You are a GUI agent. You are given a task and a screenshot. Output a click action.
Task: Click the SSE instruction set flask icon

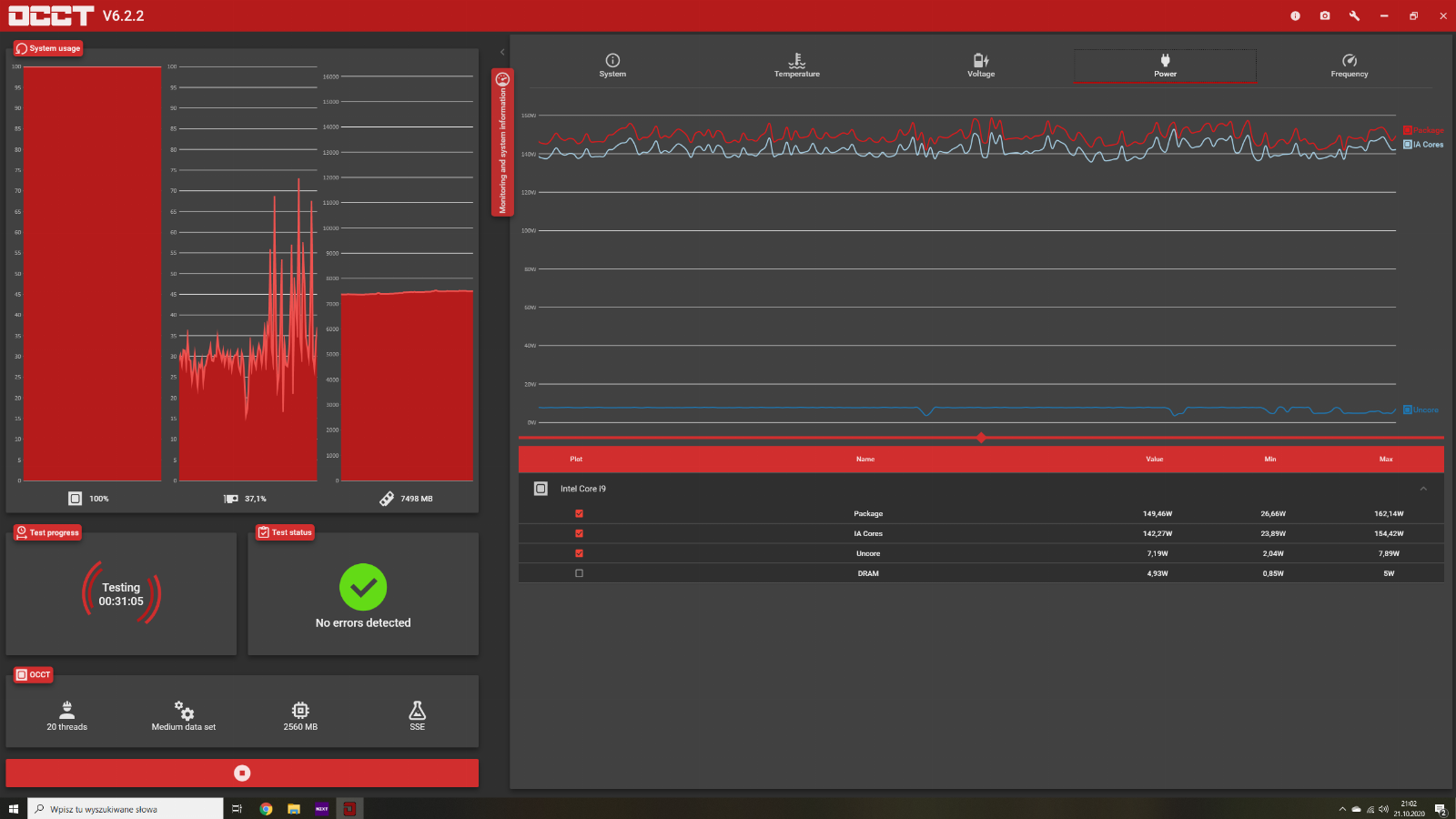pos(418,710)
